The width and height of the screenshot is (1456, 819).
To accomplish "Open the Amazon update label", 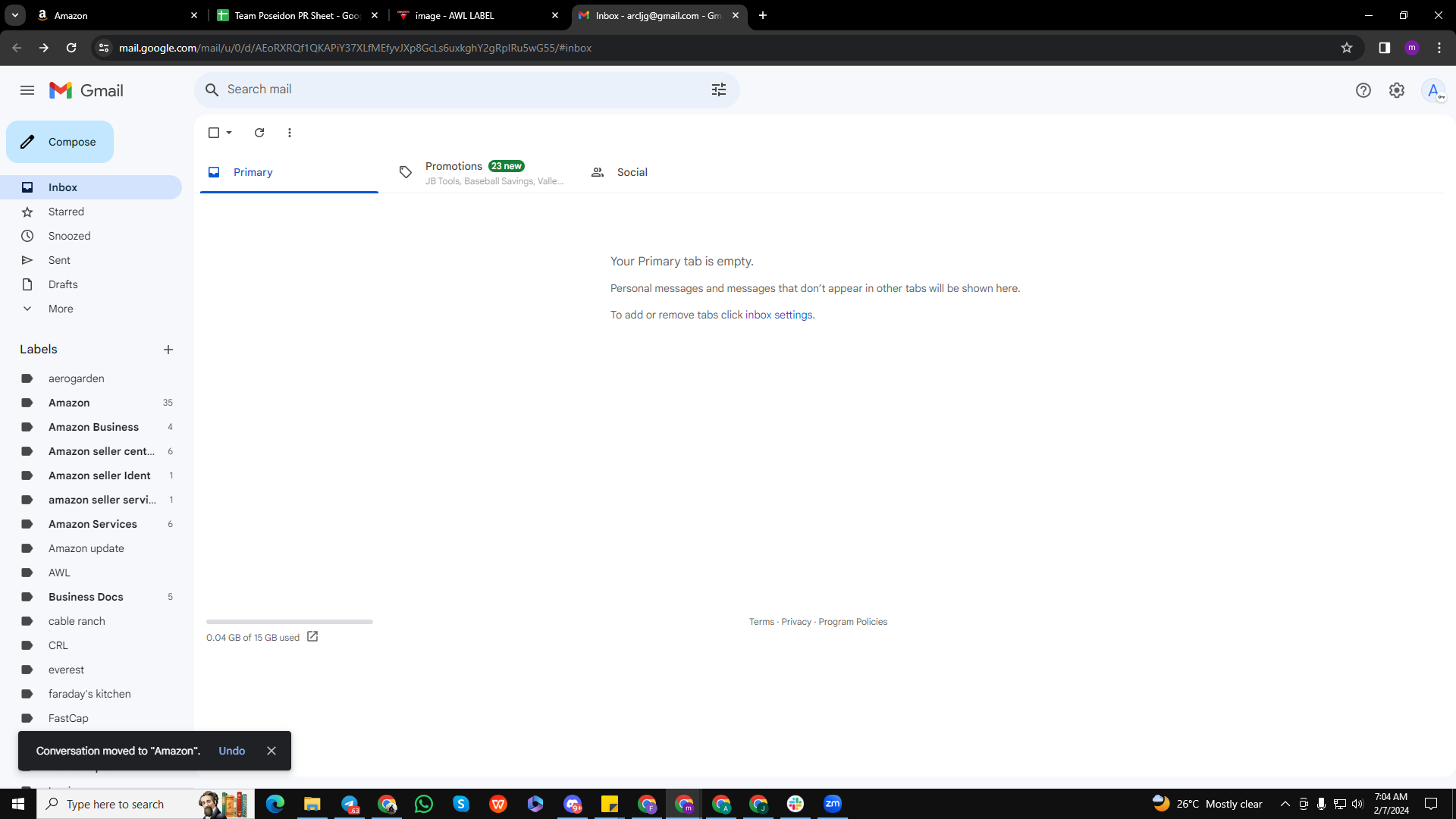I will (91, 548).
